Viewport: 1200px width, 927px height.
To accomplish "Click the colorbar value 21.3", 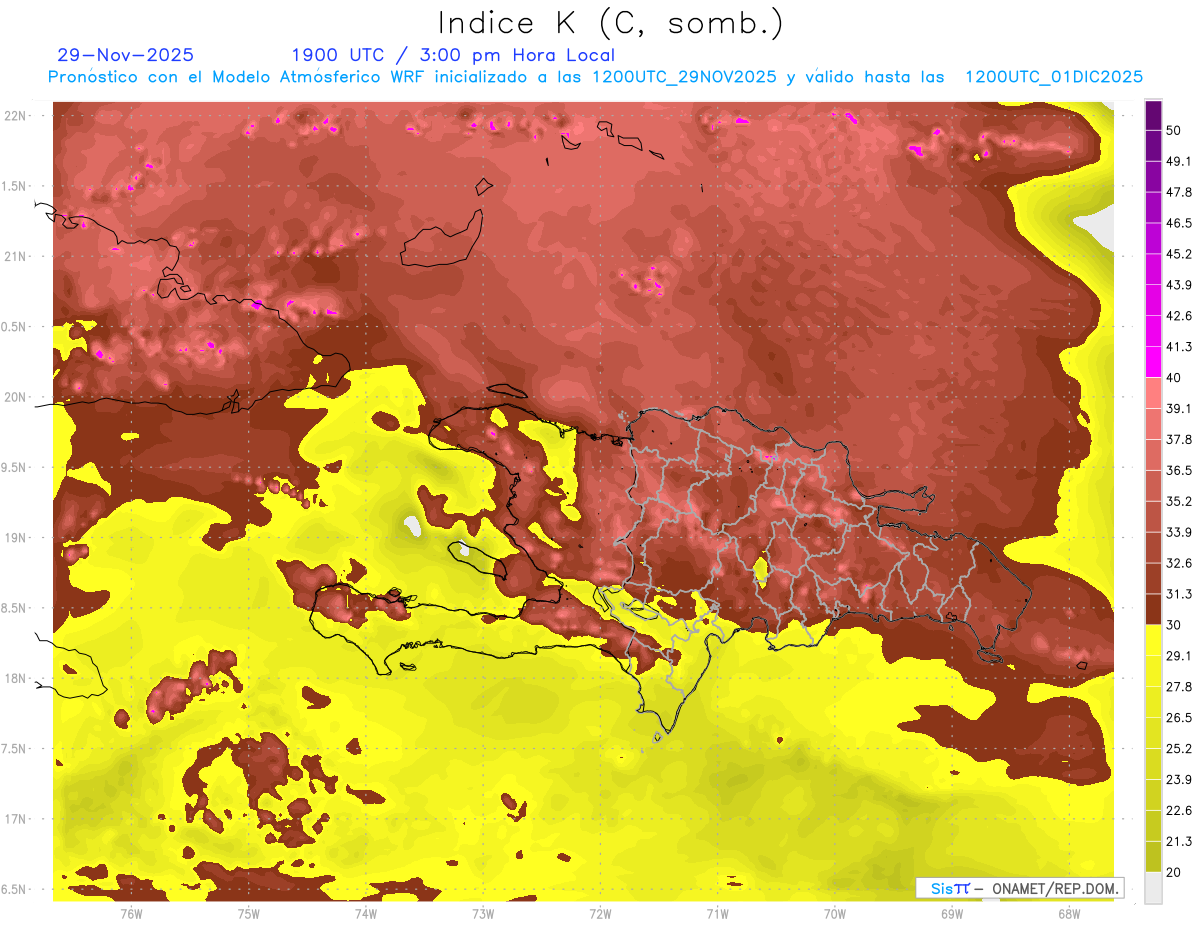I will tap(1179, 842).
